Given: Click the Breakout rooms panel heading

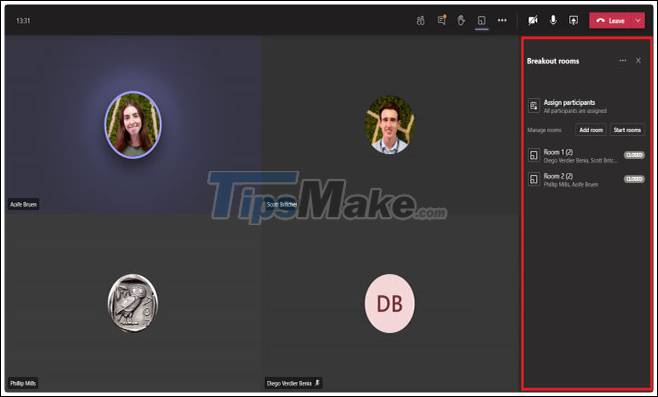Looking at the screenshot, I should [553, 61].
